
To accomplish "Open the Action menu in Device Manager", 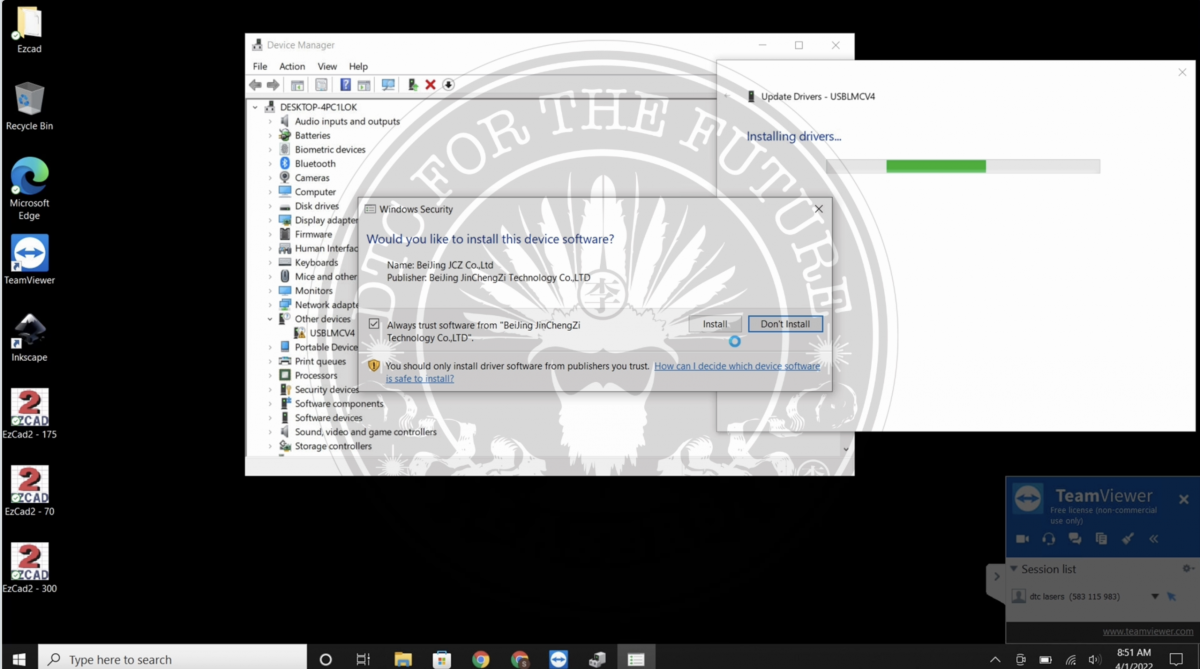I will (292, 66).
